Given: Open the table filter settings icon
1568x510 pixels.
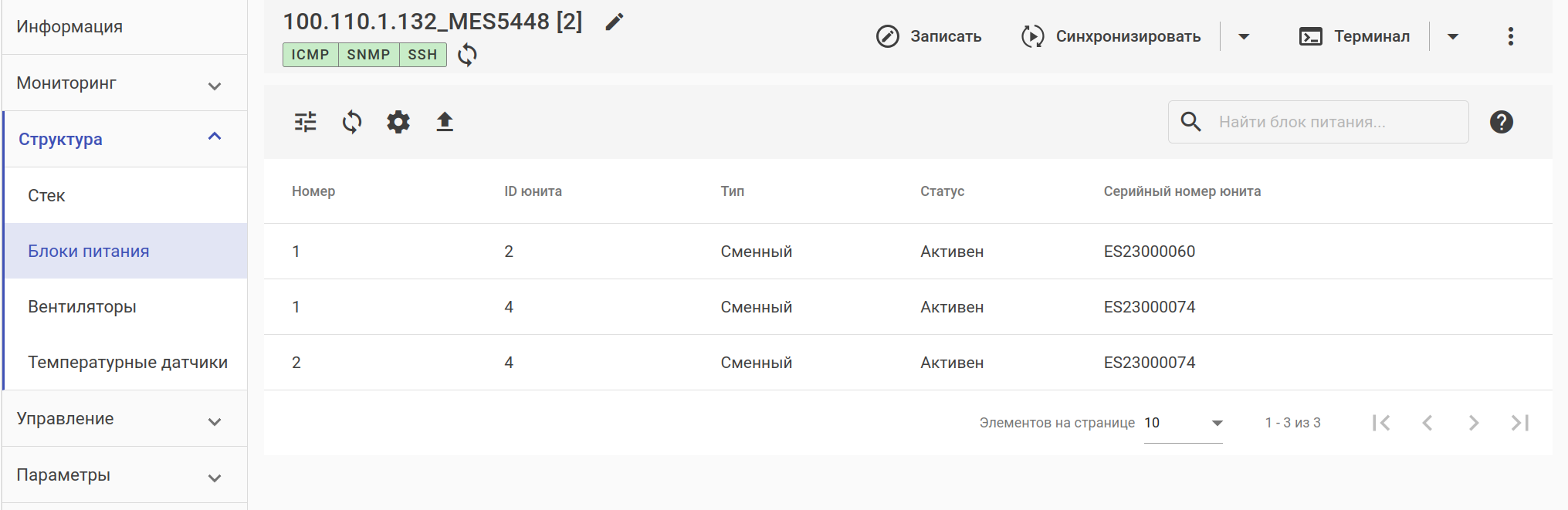Looking at the screenshot, I should [x=306, y=122].
